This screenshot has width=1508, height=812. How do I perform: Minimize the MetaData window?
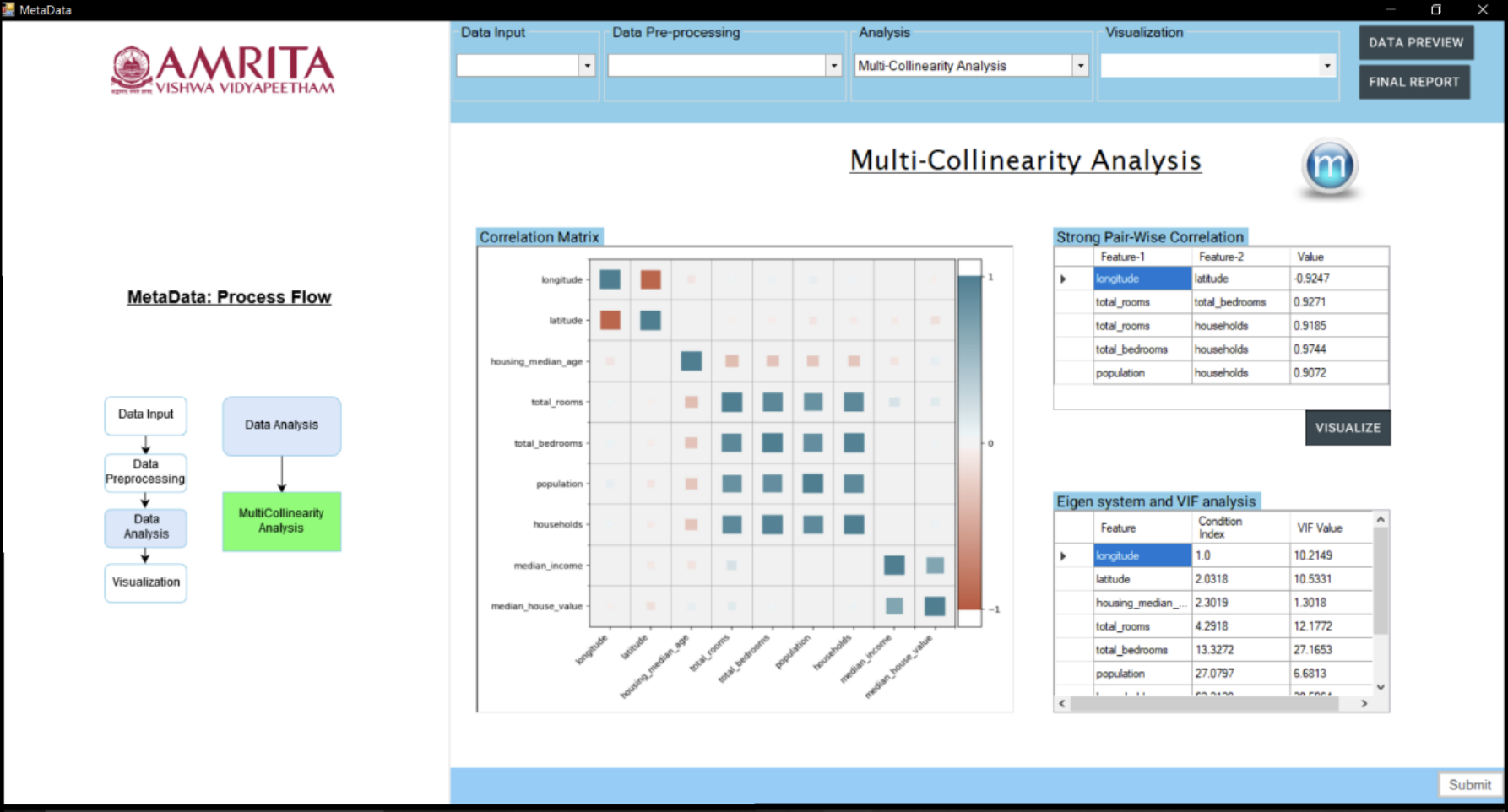1391,9
